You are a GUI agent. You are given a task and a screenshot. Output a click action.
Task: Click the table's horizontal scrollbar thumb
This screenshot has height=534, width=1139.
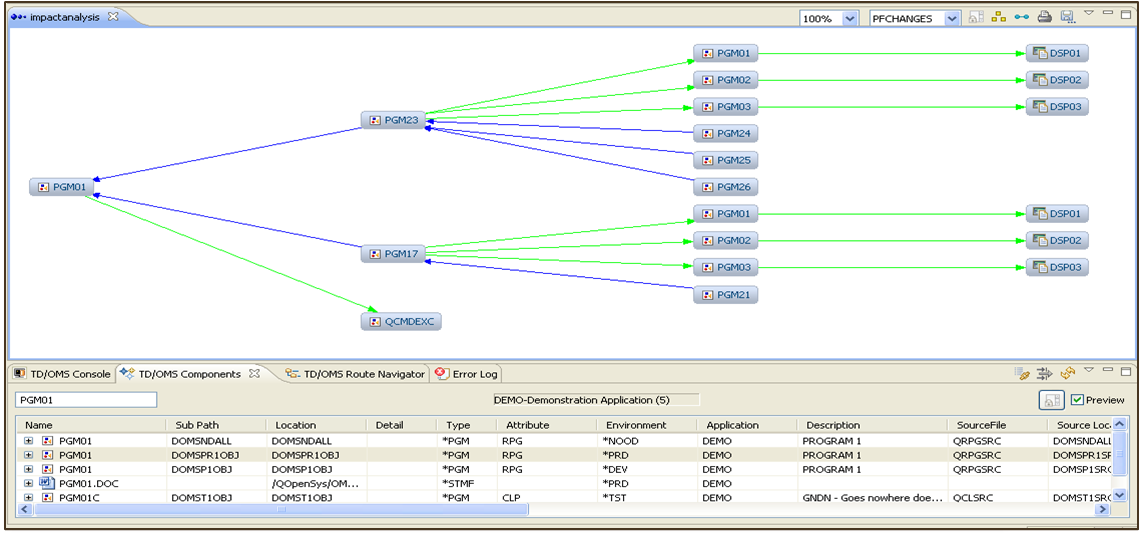coord(281,510)
